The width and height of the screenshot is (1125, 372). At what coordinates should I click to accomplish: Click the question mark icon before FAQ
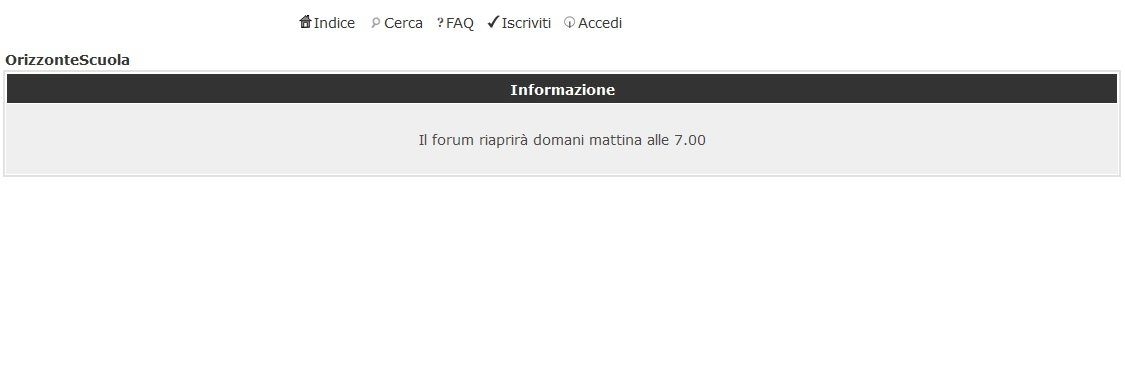click(440, 23)
